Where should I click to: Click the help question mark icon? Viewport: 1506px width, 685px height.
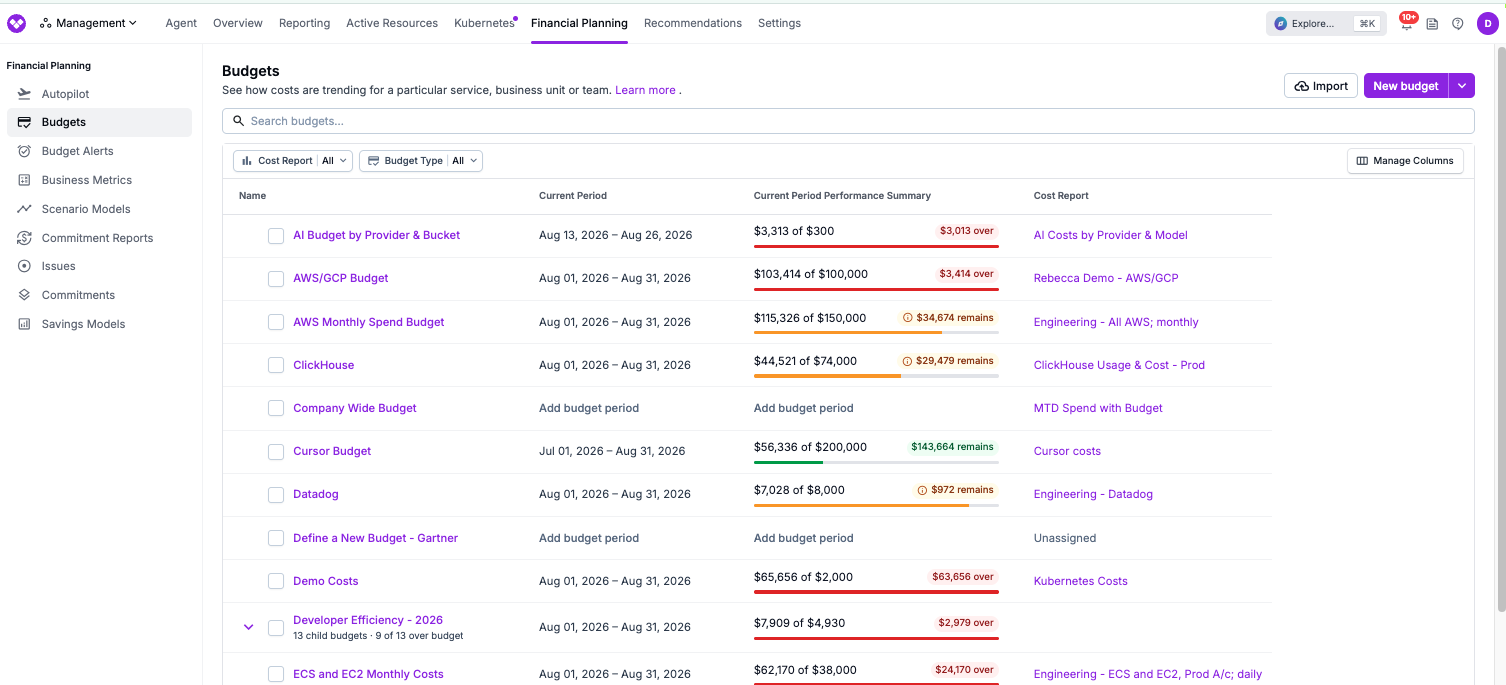1458,24
